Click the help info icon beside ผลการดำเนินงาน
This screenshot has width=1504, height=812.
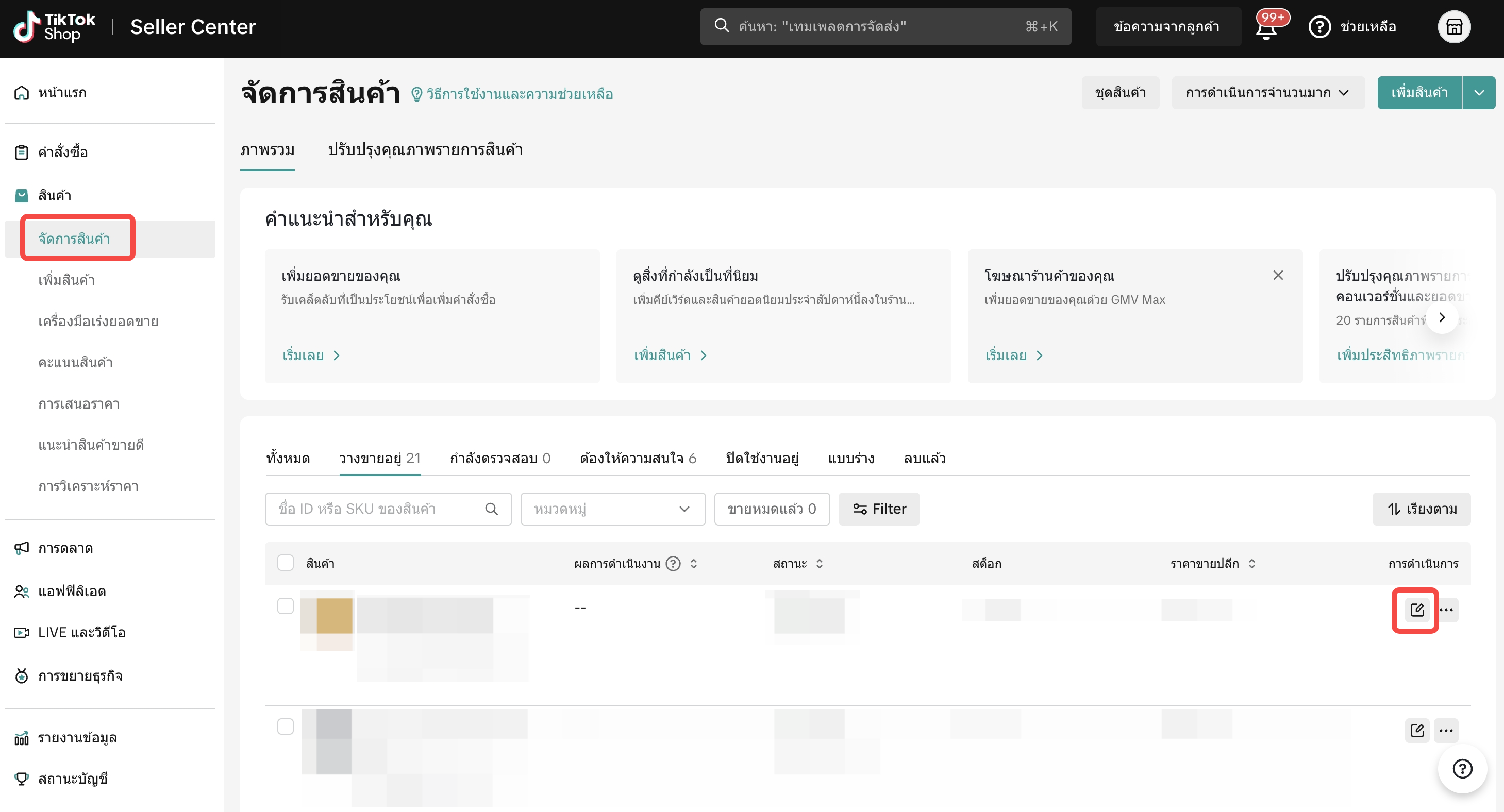(x=673, y=563)
